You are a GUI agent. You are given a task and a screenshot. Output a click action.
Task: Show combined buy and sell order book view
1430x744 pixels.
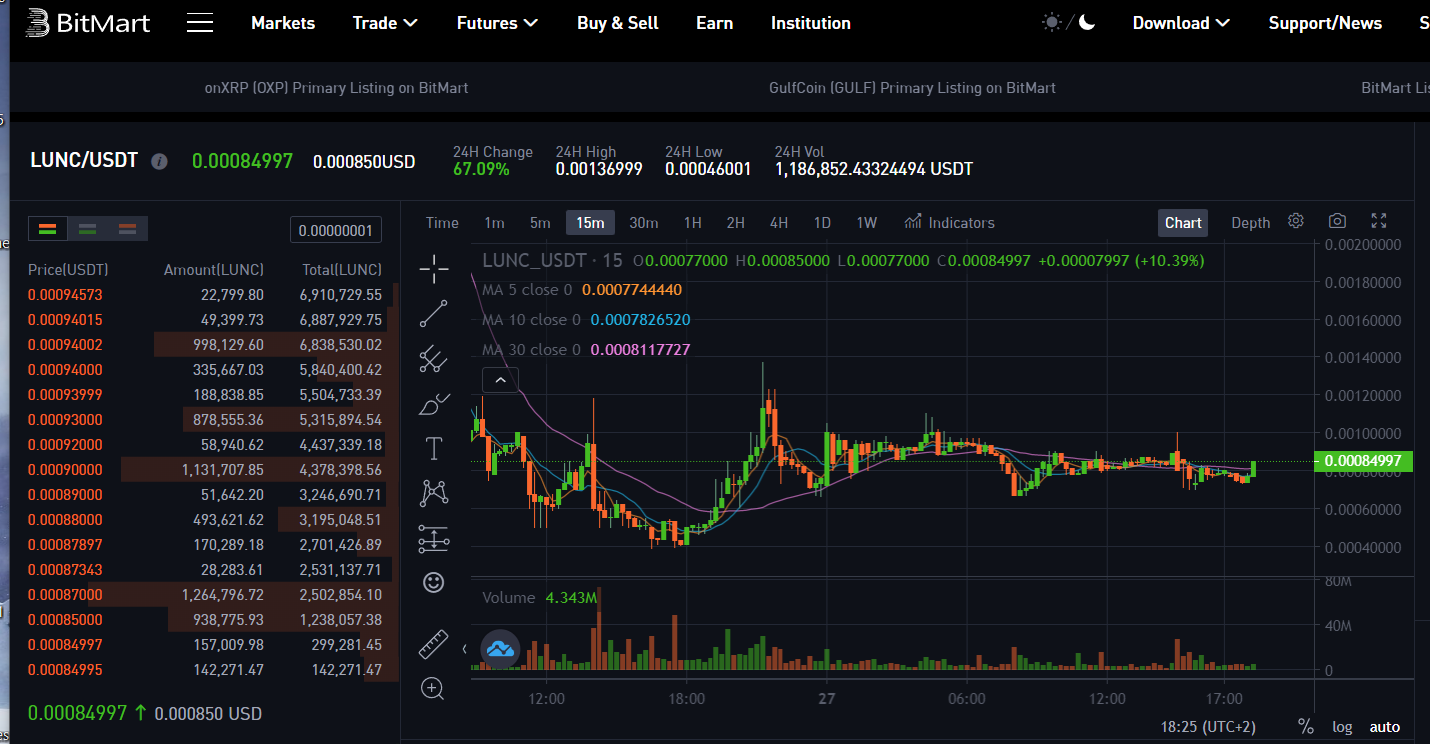[47, 229]
